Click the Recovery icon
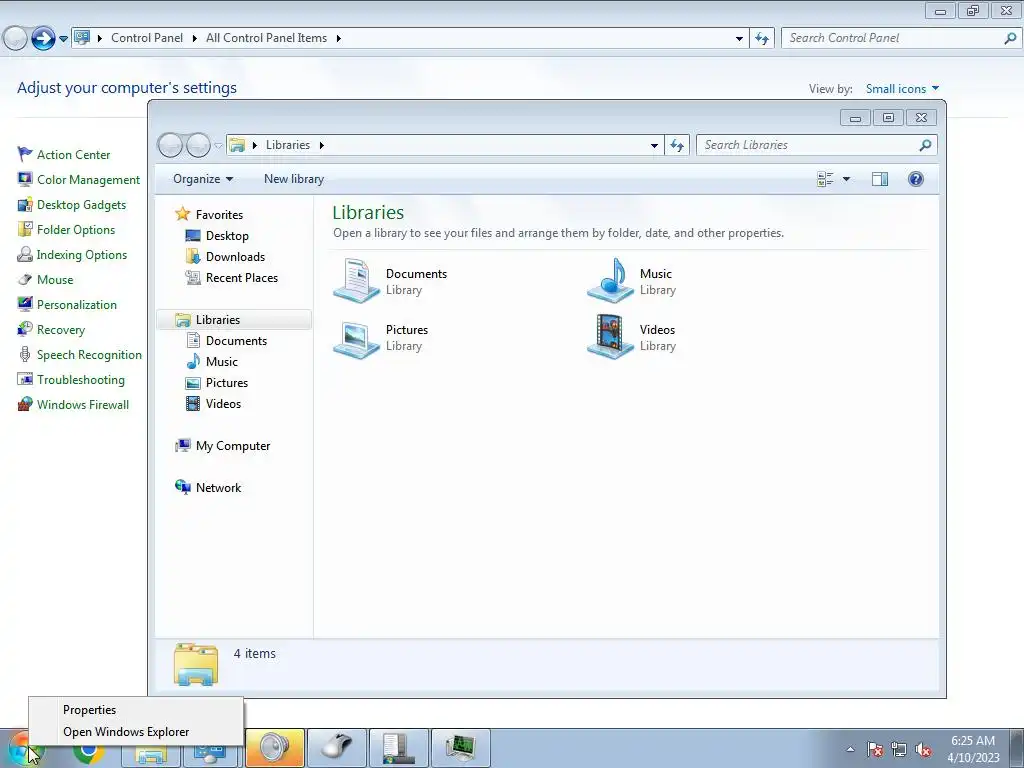Viewport: 1024px width, 768px height. click(25, 329)
